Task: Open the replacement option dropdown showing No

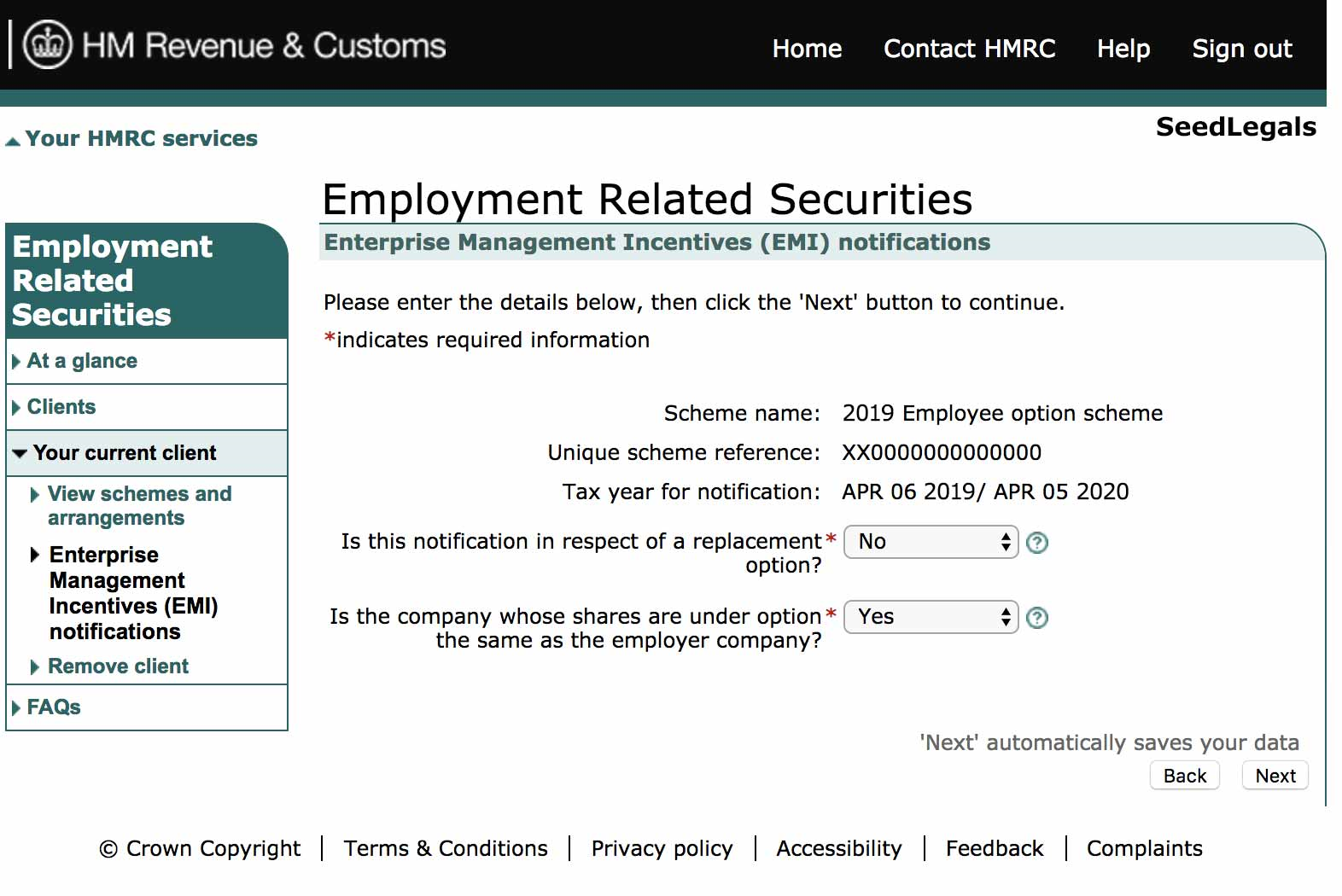Action: [931, 542]
